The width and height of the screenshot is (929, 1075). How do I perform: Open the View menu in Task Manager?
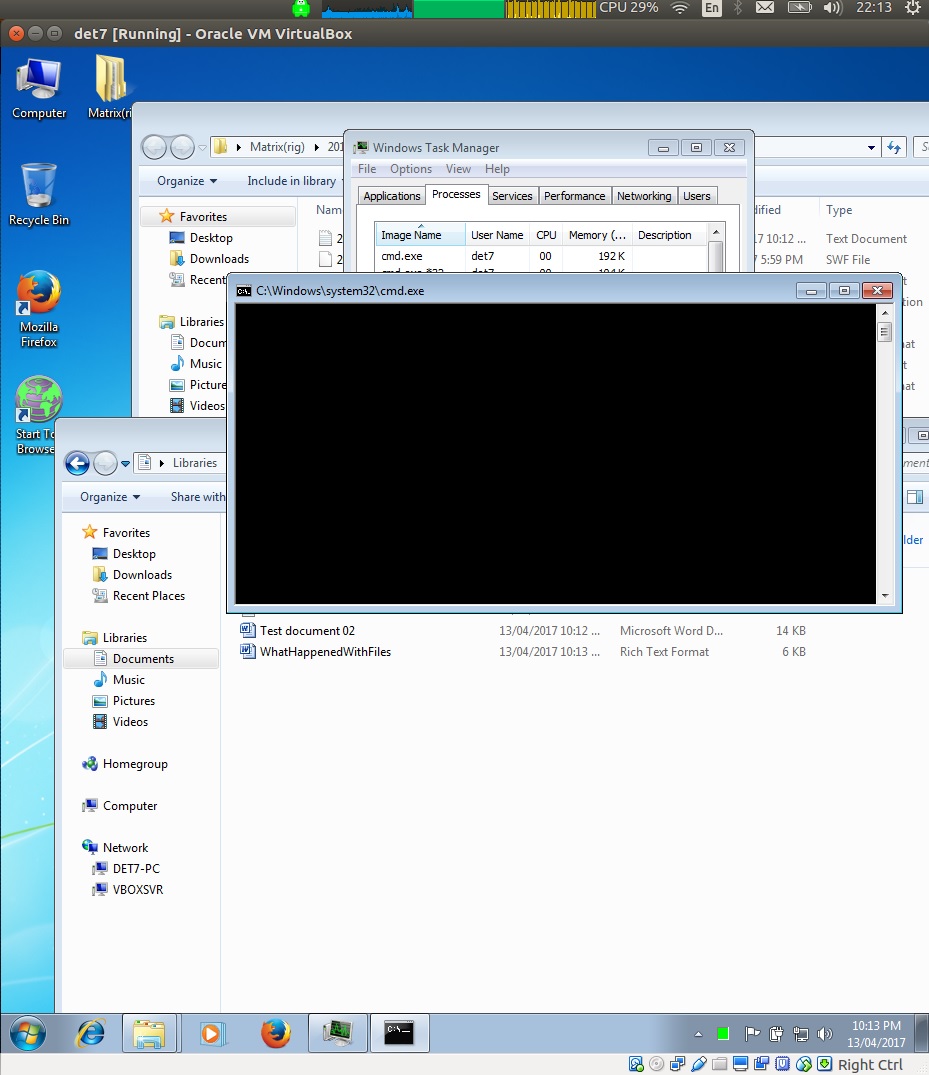(458, 169)
